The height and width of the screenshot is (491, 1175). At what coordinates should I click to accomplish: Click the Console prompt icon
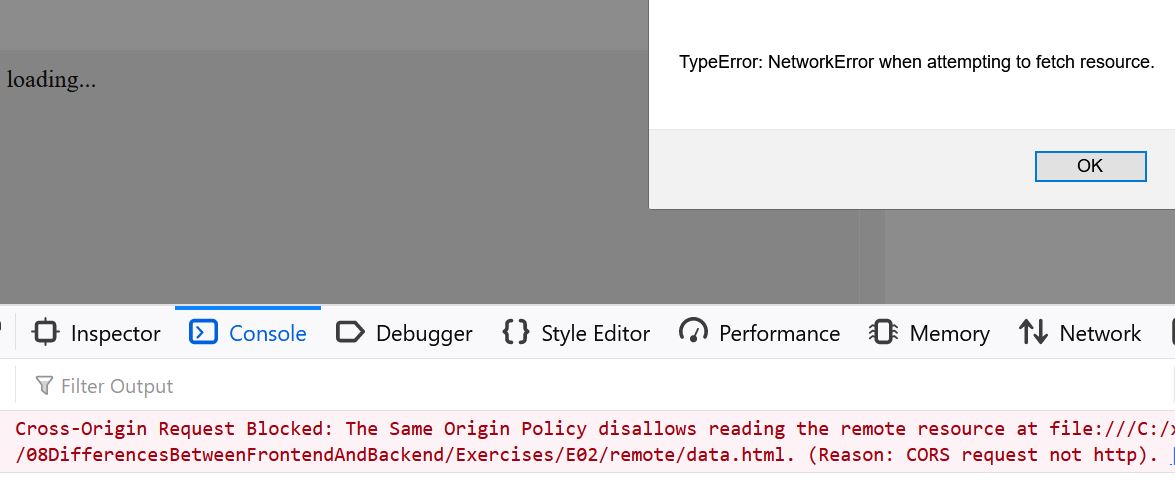coord(203,331)
